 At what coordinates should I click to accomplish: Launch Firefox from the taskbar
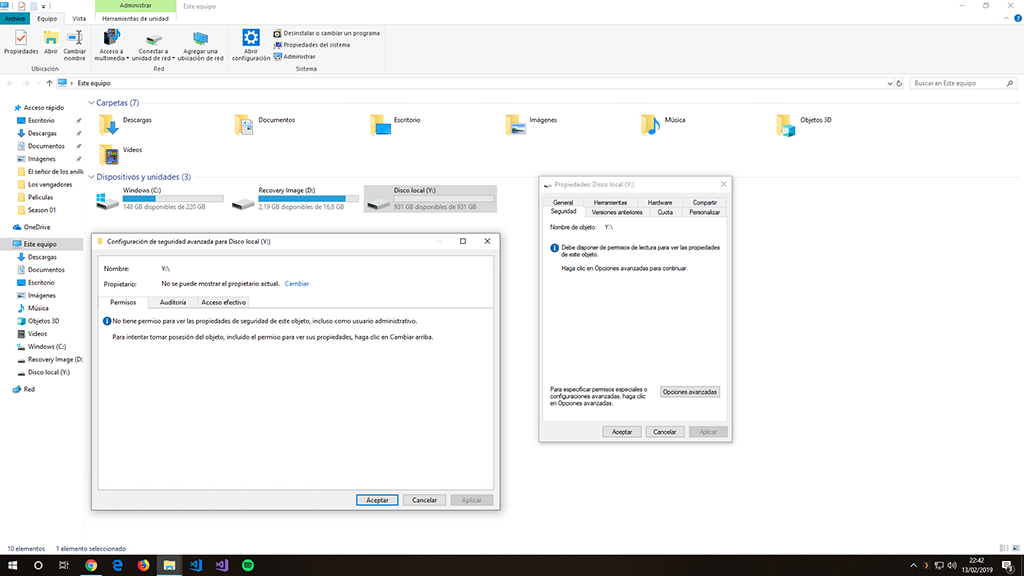point(143,565)
